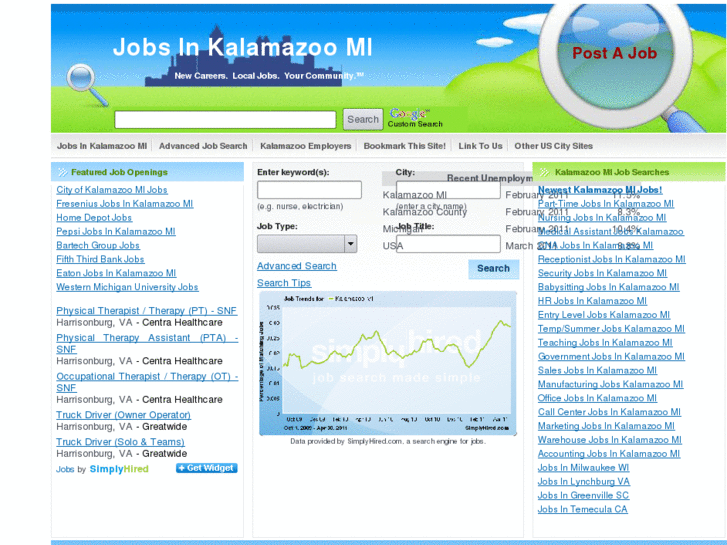The width and height of the screenshot is (727, 545).
Task: Click the Jobs In Kalamazoo MI site title
Action: coord(242,47)
